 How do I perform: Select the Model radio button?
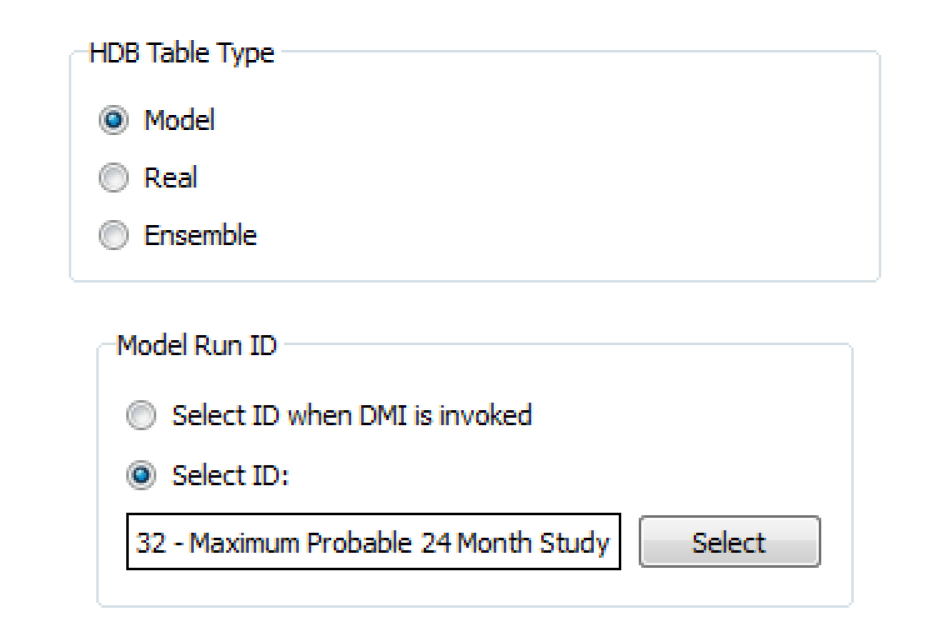[x=114, y=121]
